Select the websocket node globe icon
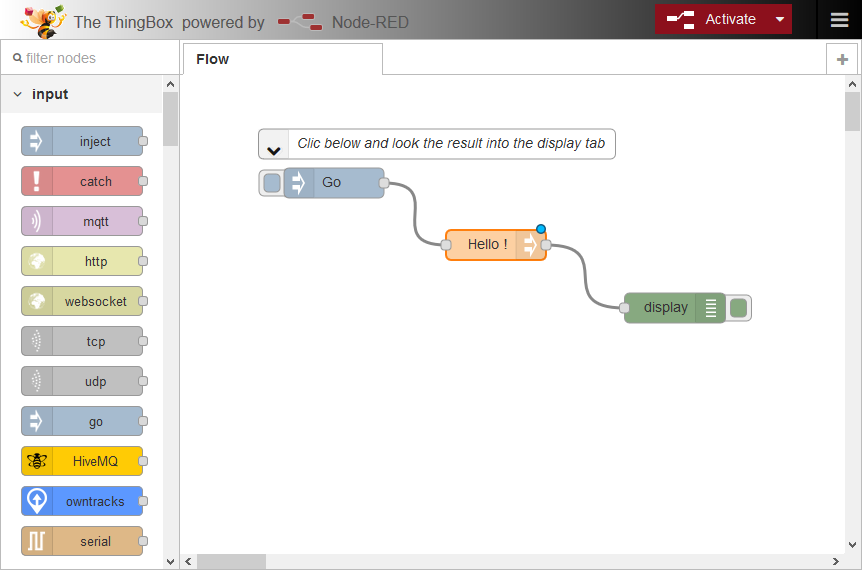 tap(37, 301)
